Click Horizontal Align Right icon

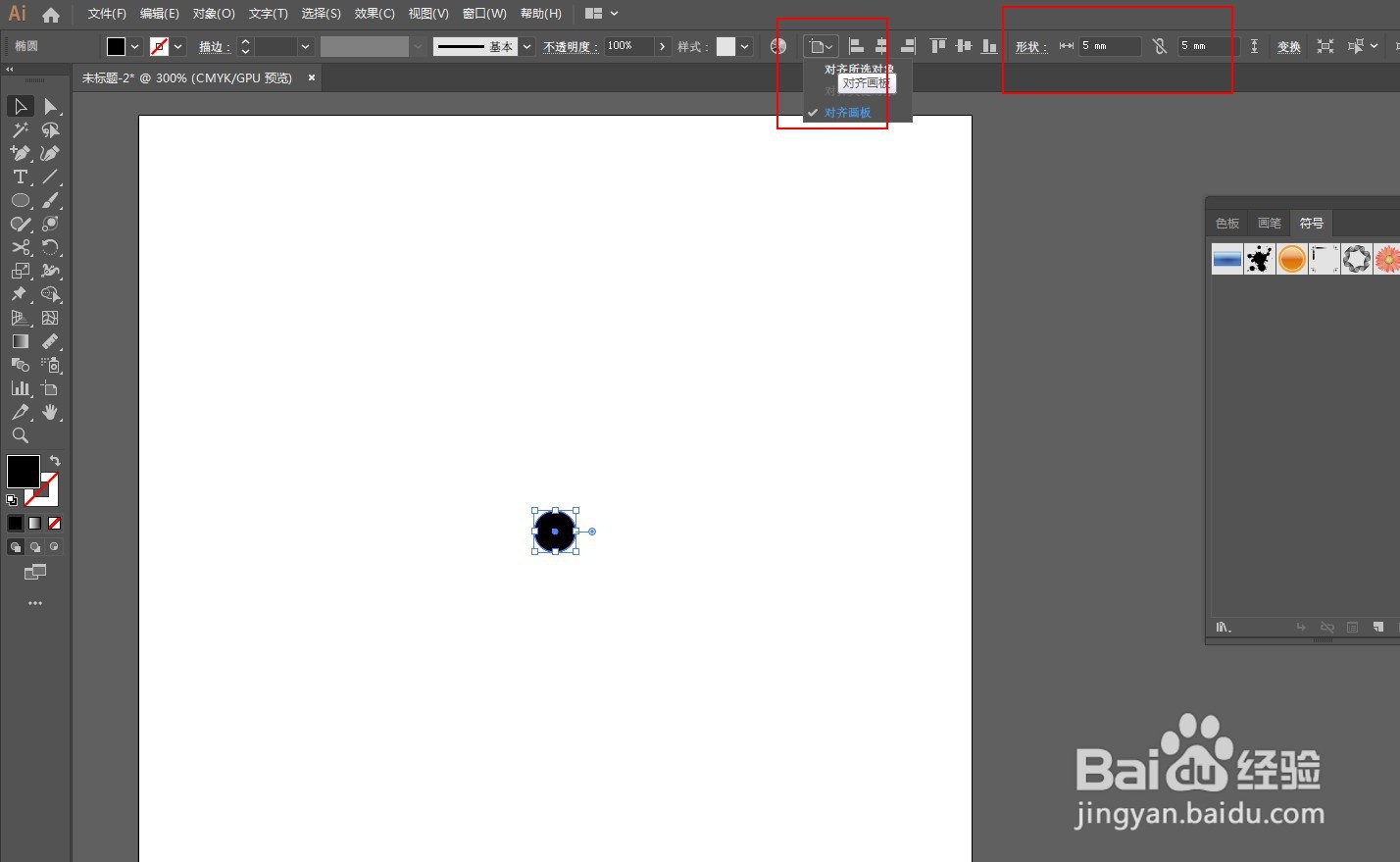click(908, 46)
